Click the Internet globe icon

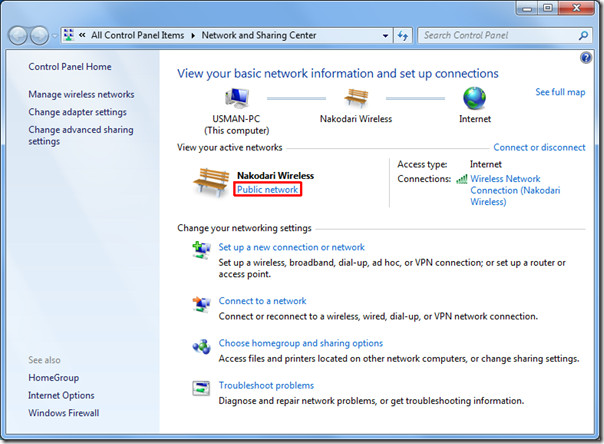coord(475,99)
